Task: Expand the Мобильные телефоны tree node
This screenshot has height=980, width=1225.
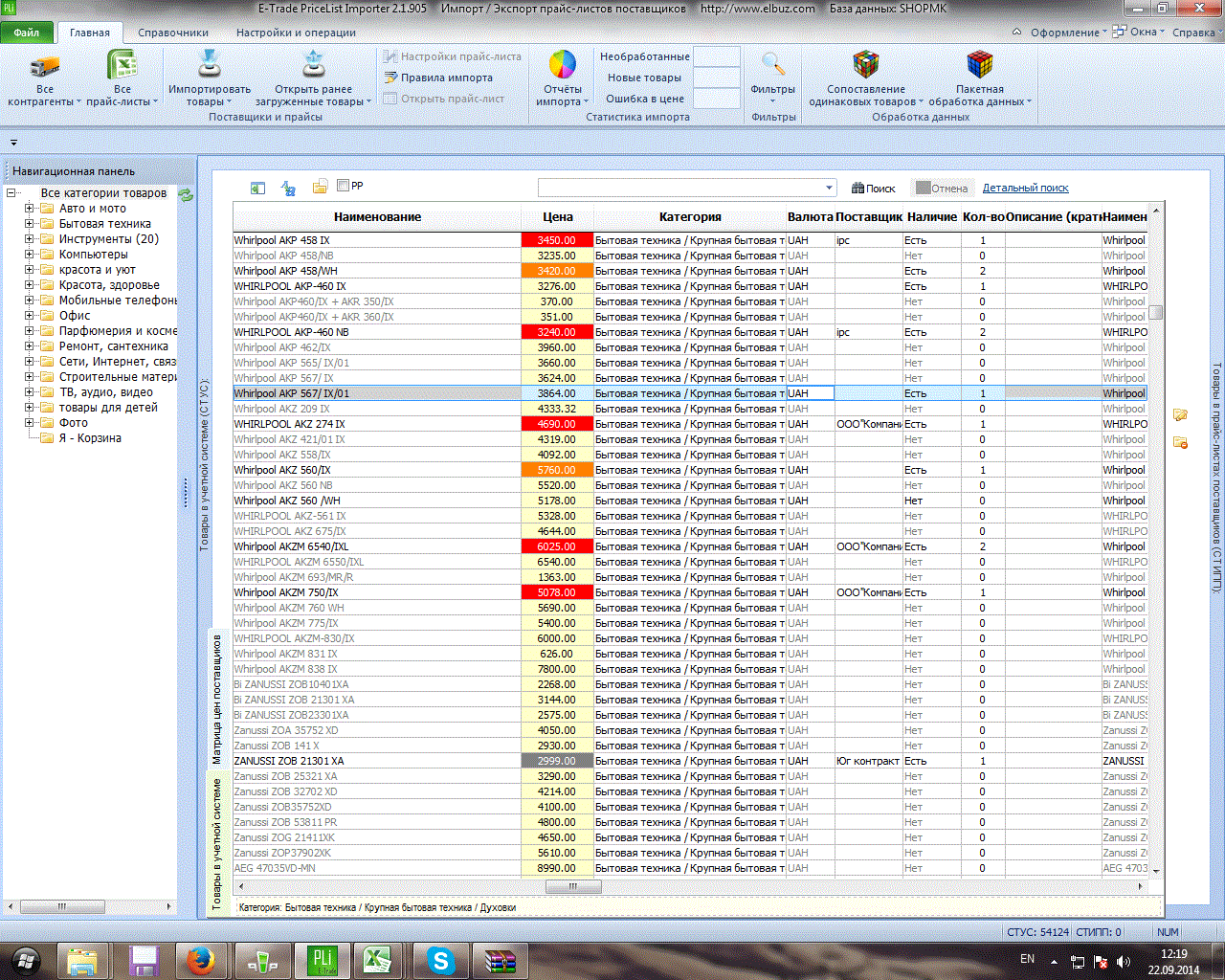Action: pyautogui.click(x=30, y=301)
